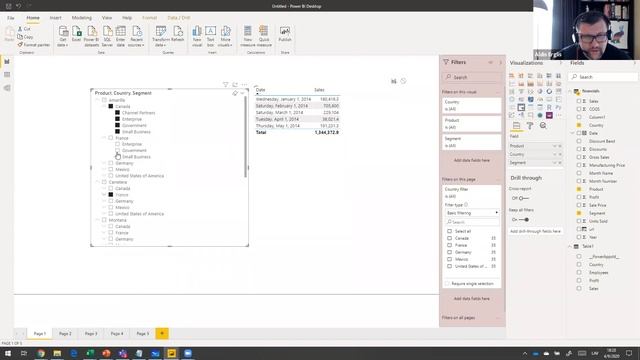Click the Fields pane search box
This screenshot has height=360, width=640.
(603, 77)
